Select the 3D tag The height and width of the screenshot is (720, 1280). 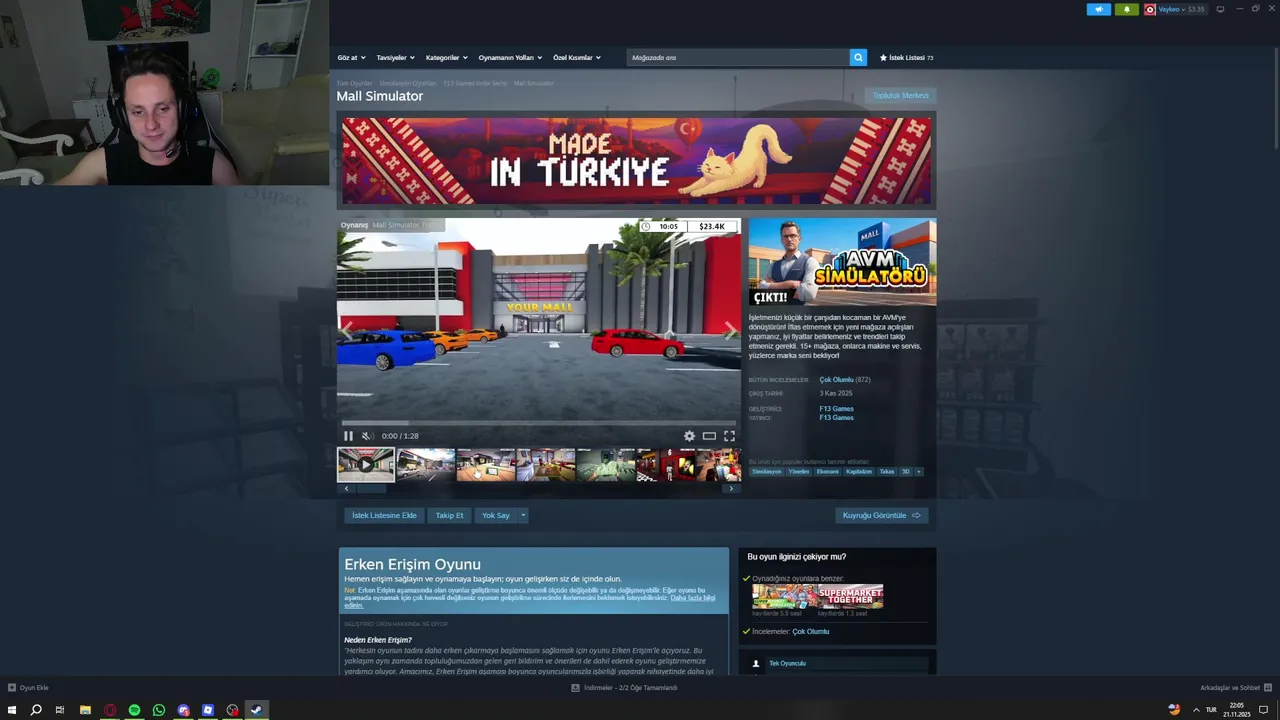(x=906, y=472)
